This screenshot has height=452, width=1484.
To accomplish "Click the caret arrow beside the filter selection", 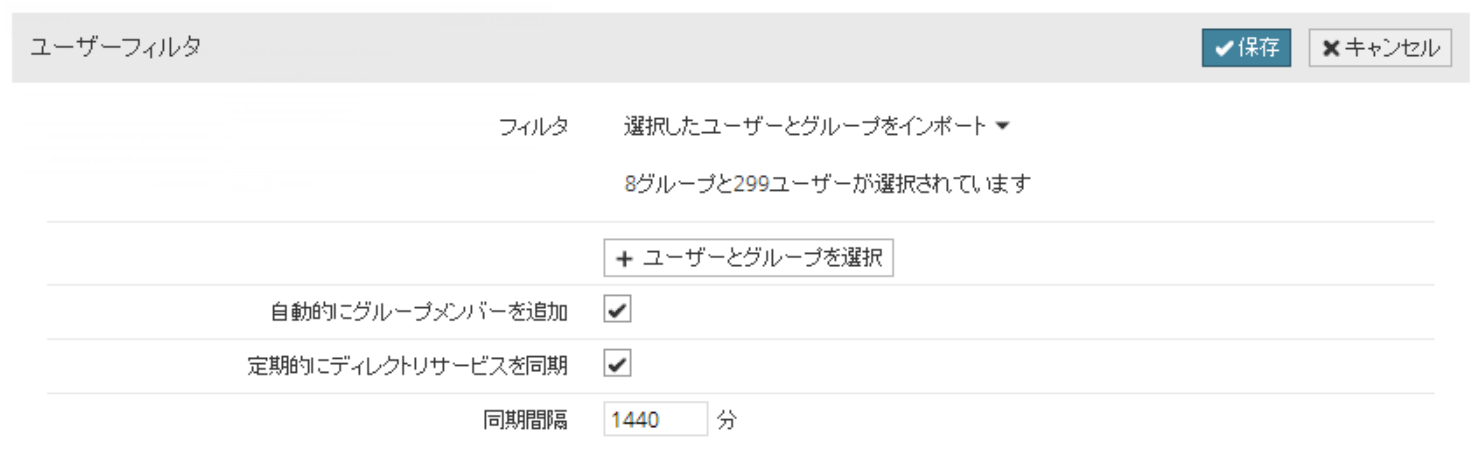I will click(x=1004, y=127).
